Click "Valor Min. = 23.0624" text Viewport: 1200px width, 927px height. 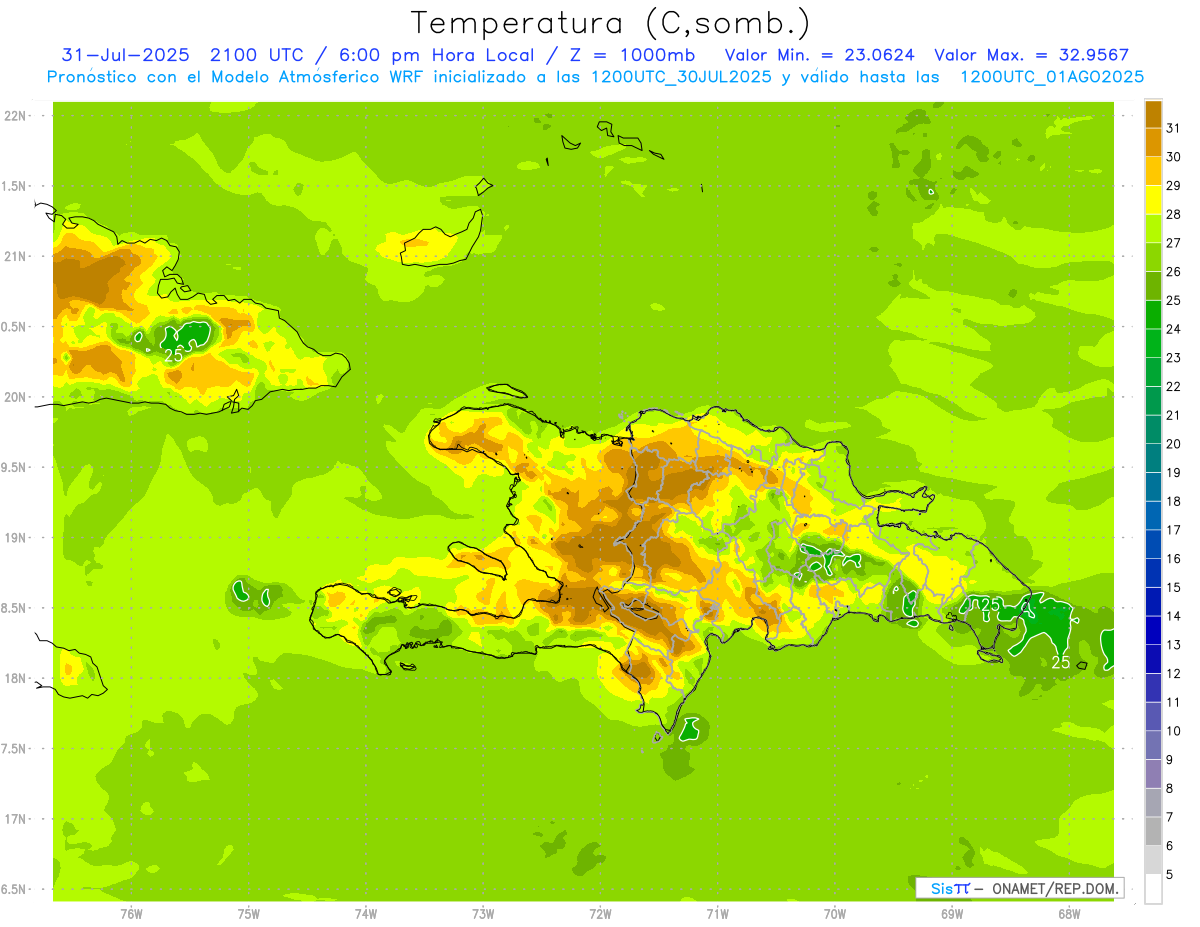click(x=821, y=55)
